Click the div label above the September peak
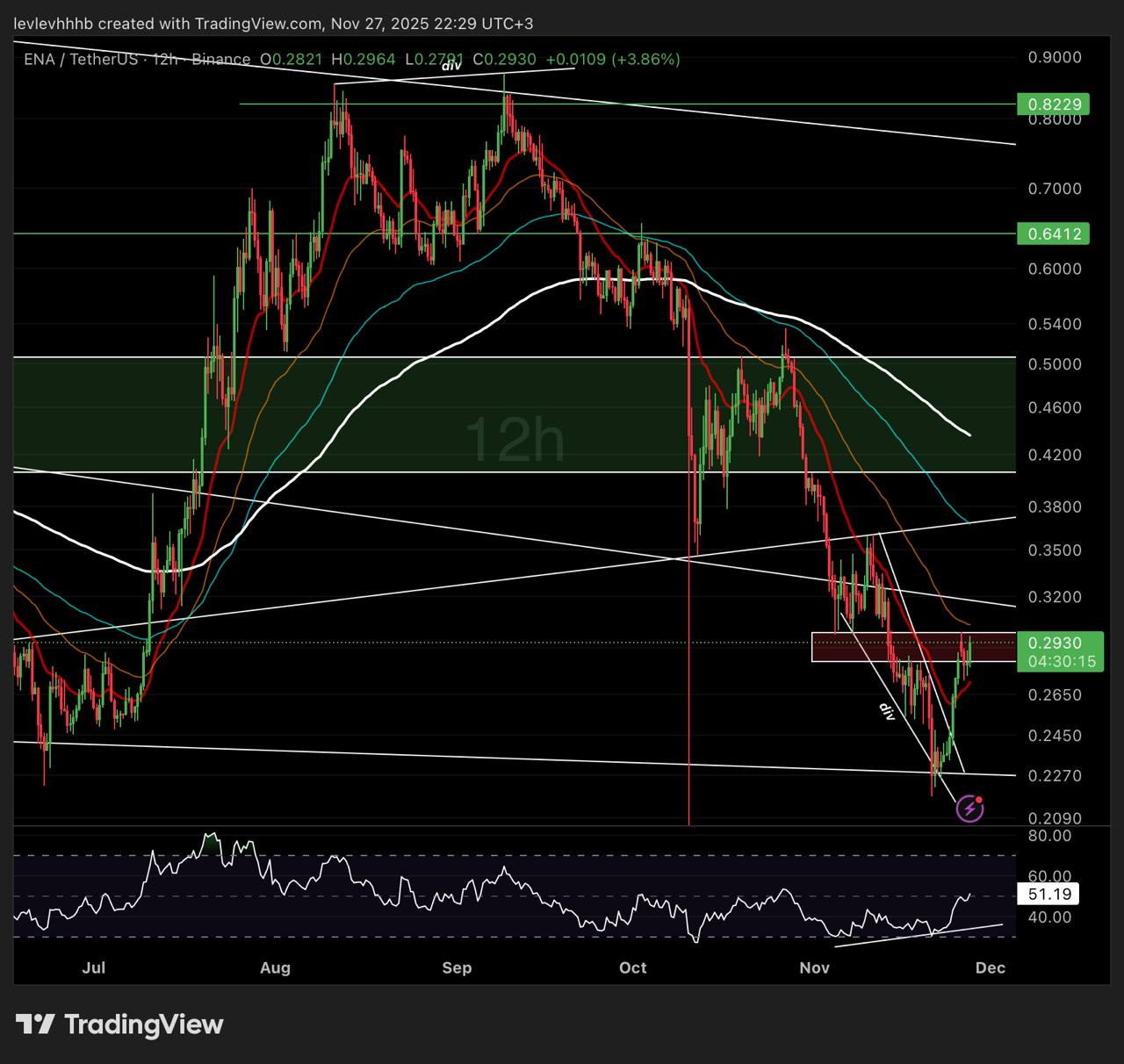The height and width of the screenshot is (1064, 1124). pos(451,66)
